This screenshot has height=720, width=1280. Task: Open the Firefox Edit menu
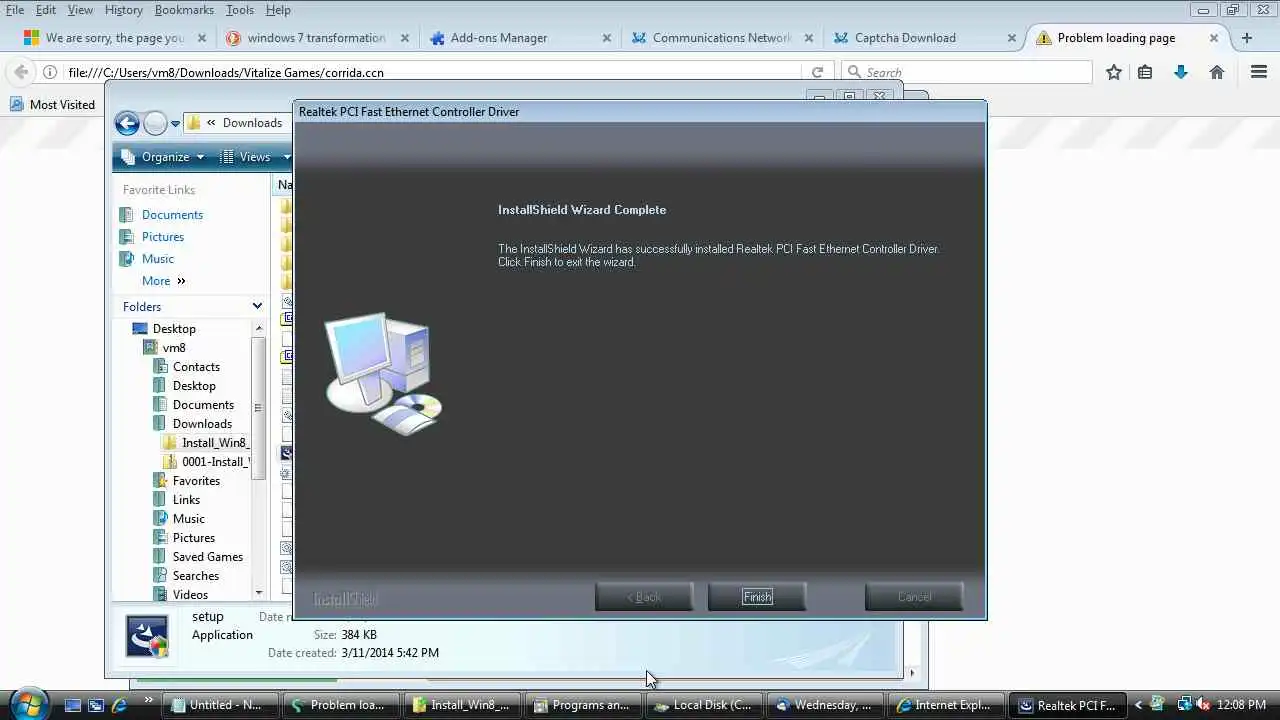(x=46, y=10)
